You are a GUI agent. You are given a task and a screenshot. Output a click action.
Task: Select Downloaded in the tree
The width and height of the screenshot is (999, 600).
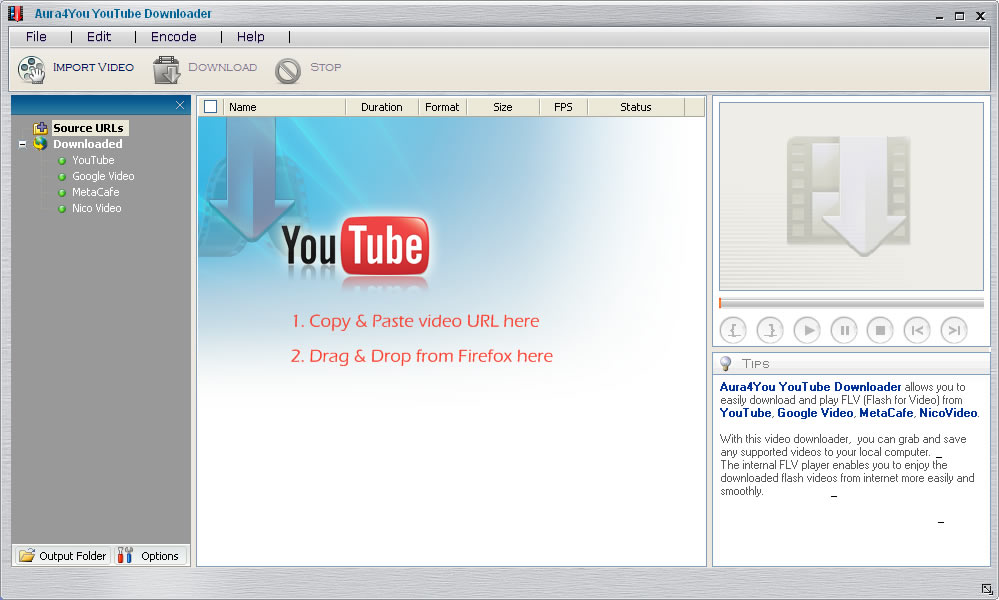coord(88,144)
